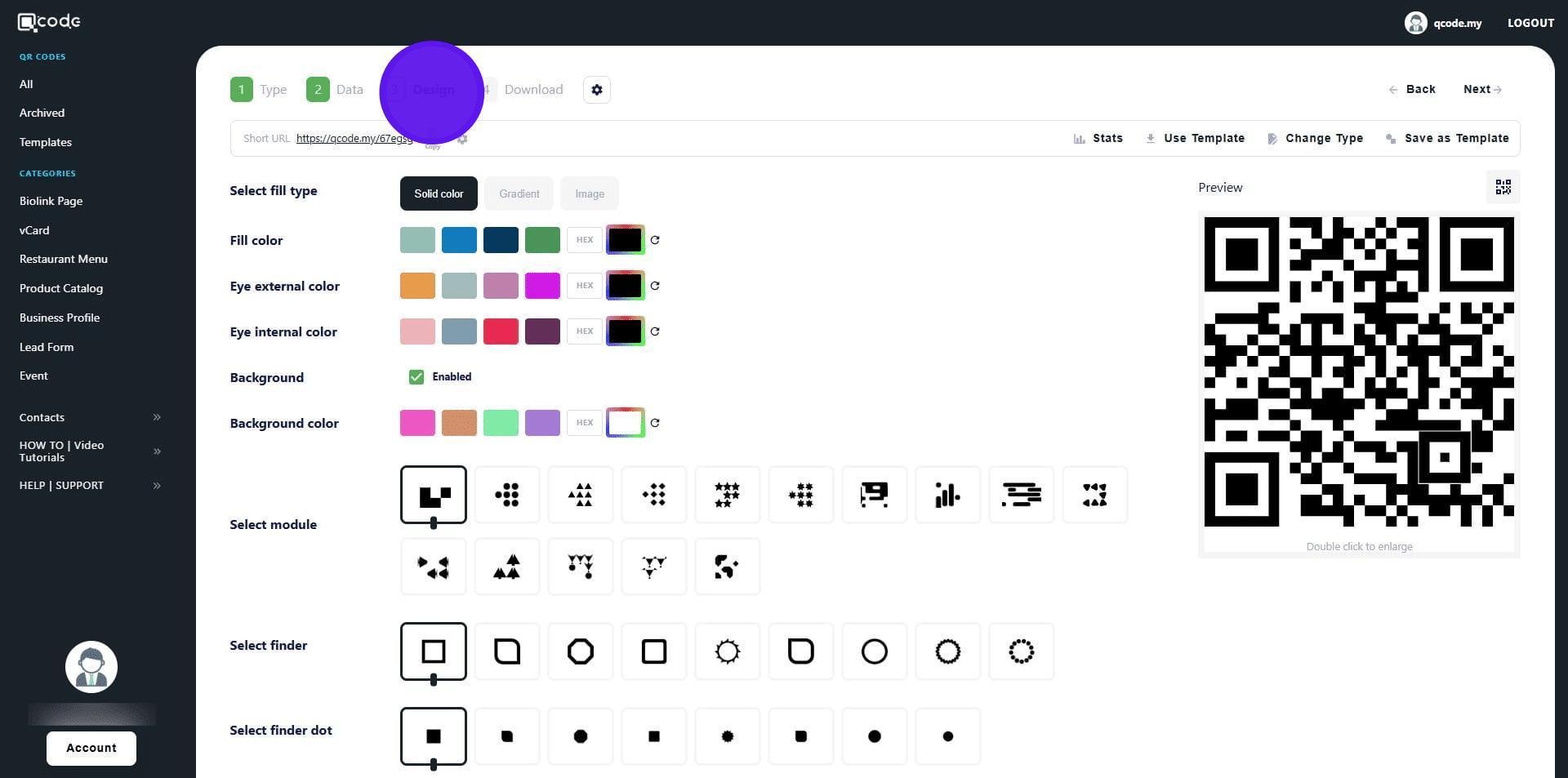Viewport: 1568px width, 778px height.
Task: Click the Fill color HEX field
Action: click(x=585, y=240)
